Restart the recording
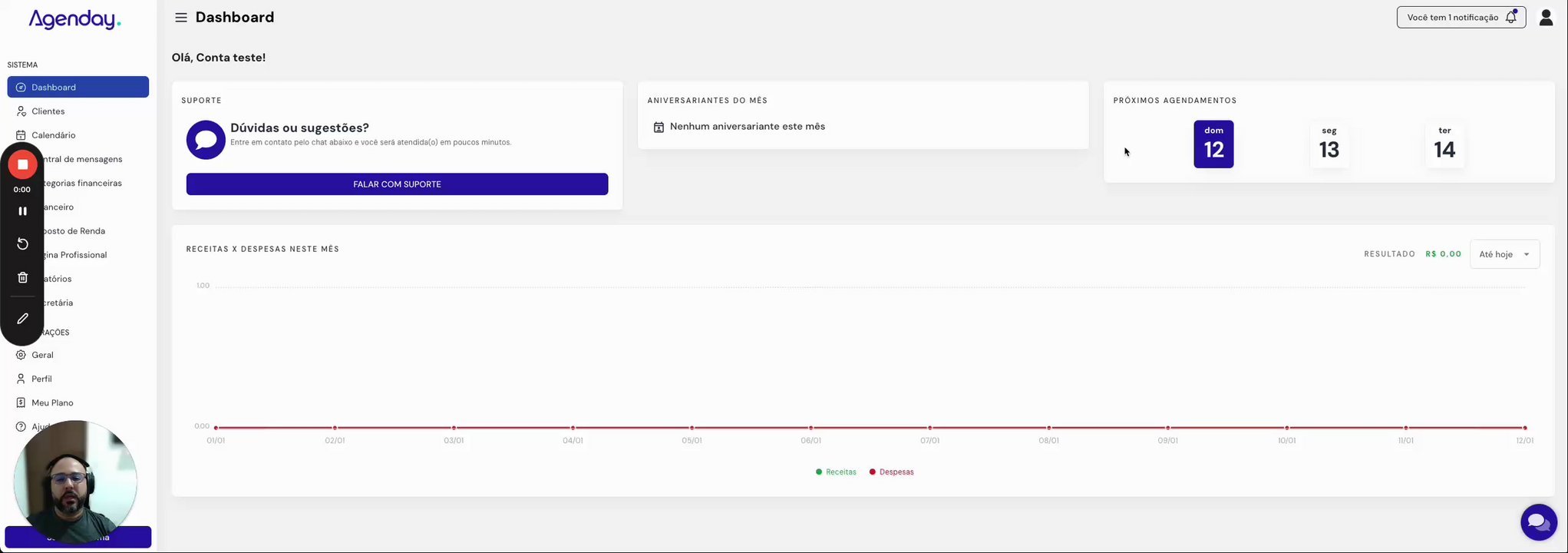 tap(23, 243)
